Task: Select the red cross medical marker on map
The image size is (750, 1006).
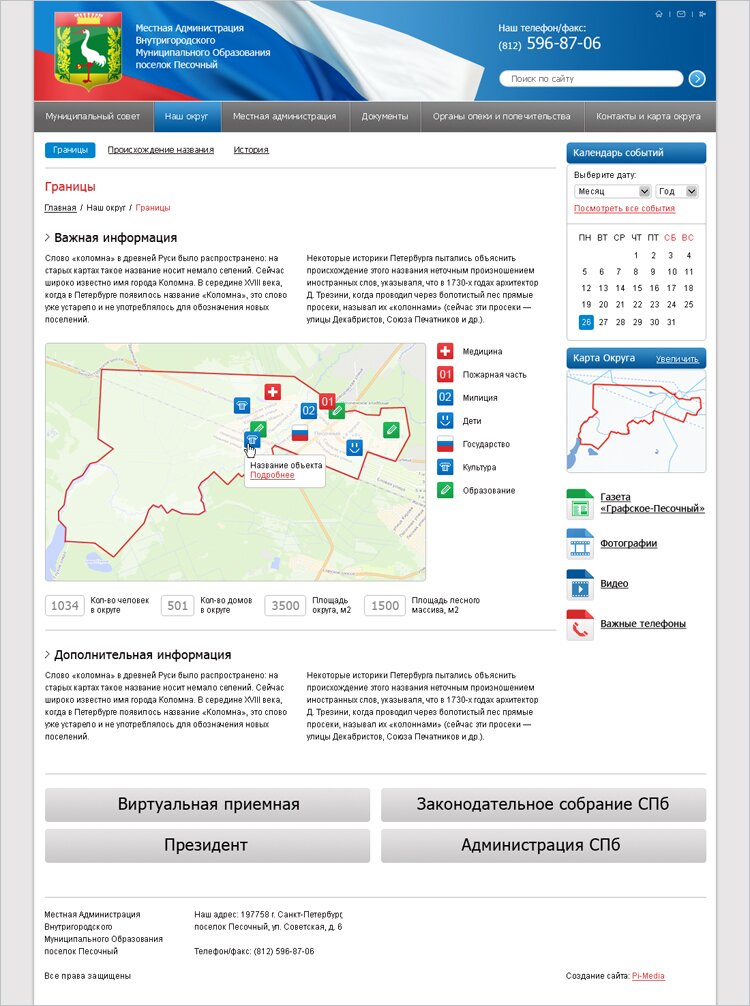Action: pos(273,391)
